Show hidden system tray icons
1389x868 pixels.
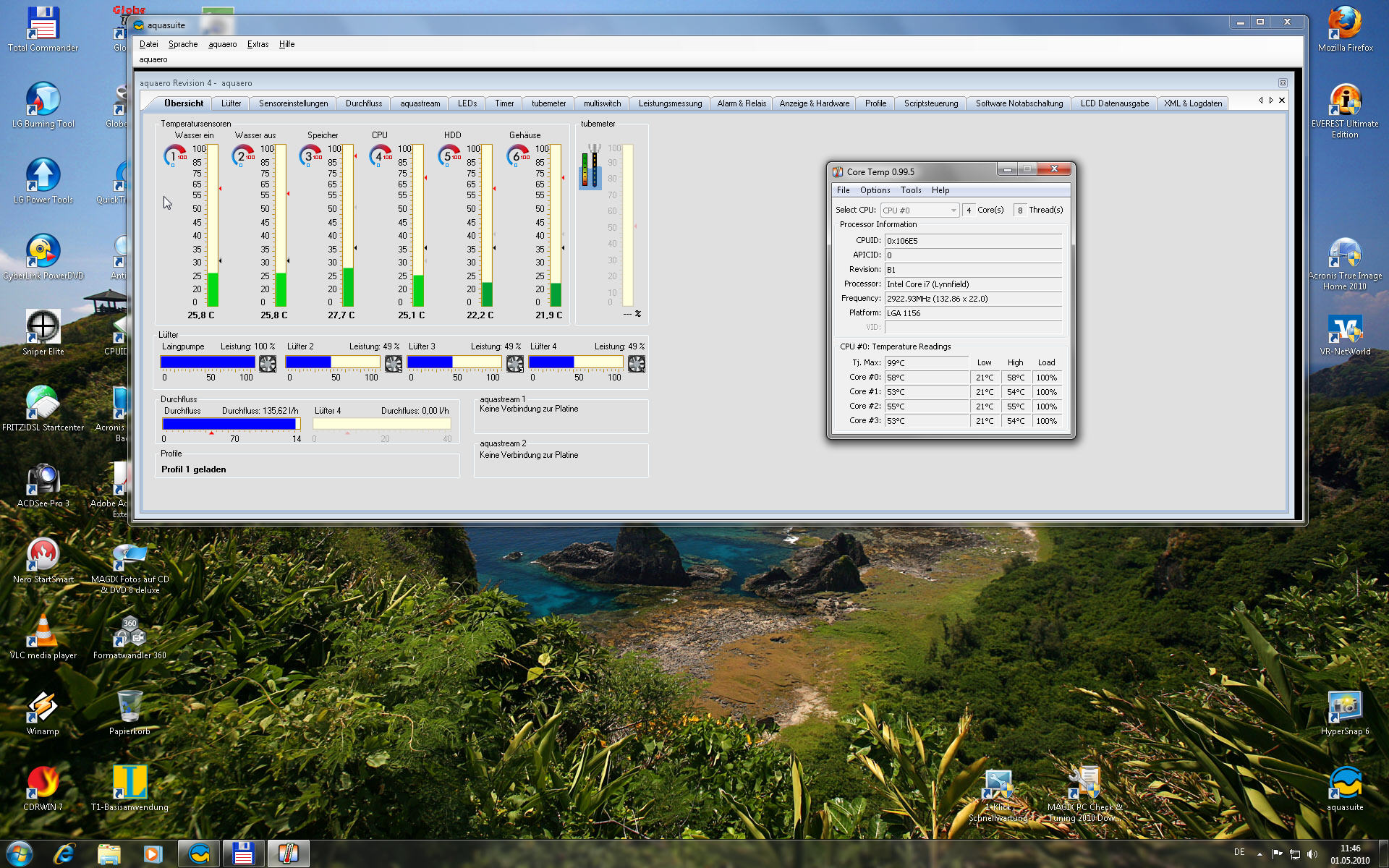1260,854
